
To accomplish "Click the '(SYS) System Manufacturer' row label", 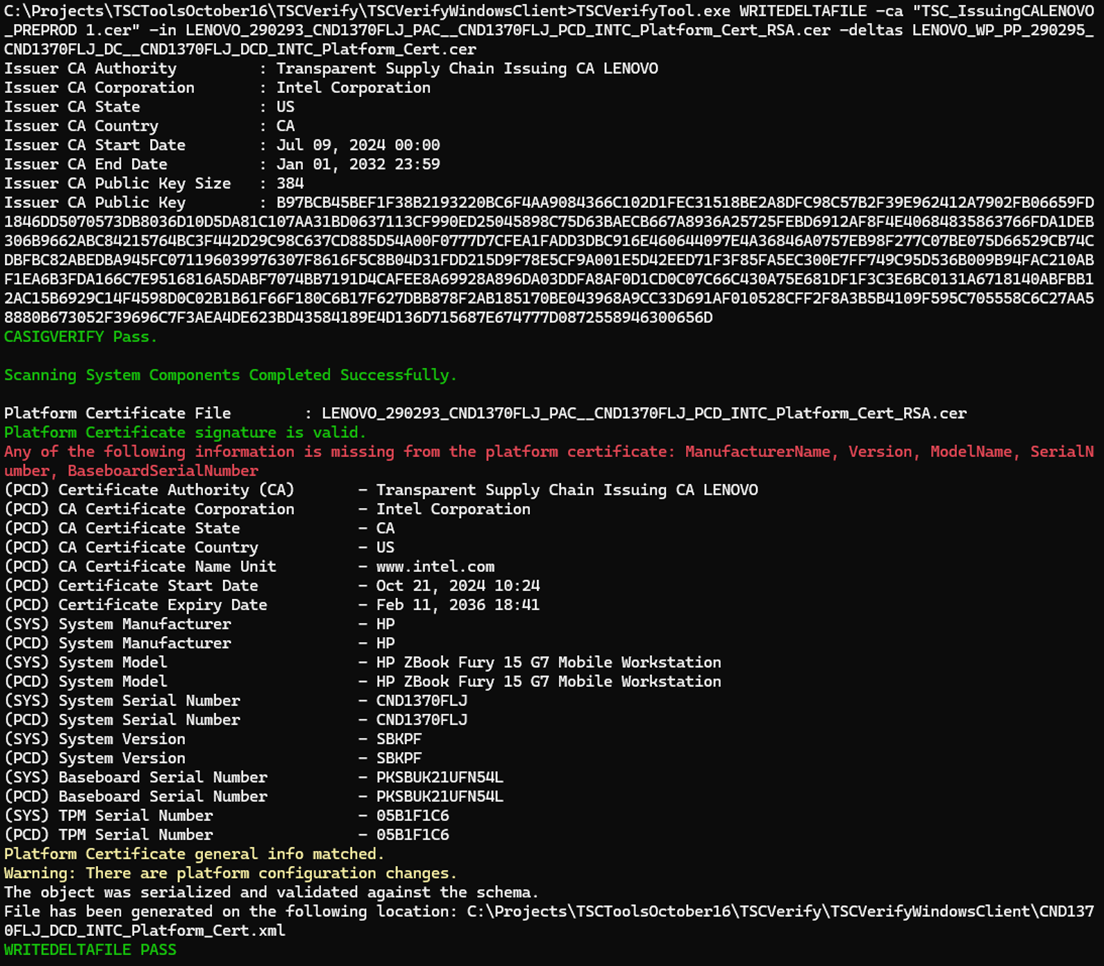I will (118, 624).
